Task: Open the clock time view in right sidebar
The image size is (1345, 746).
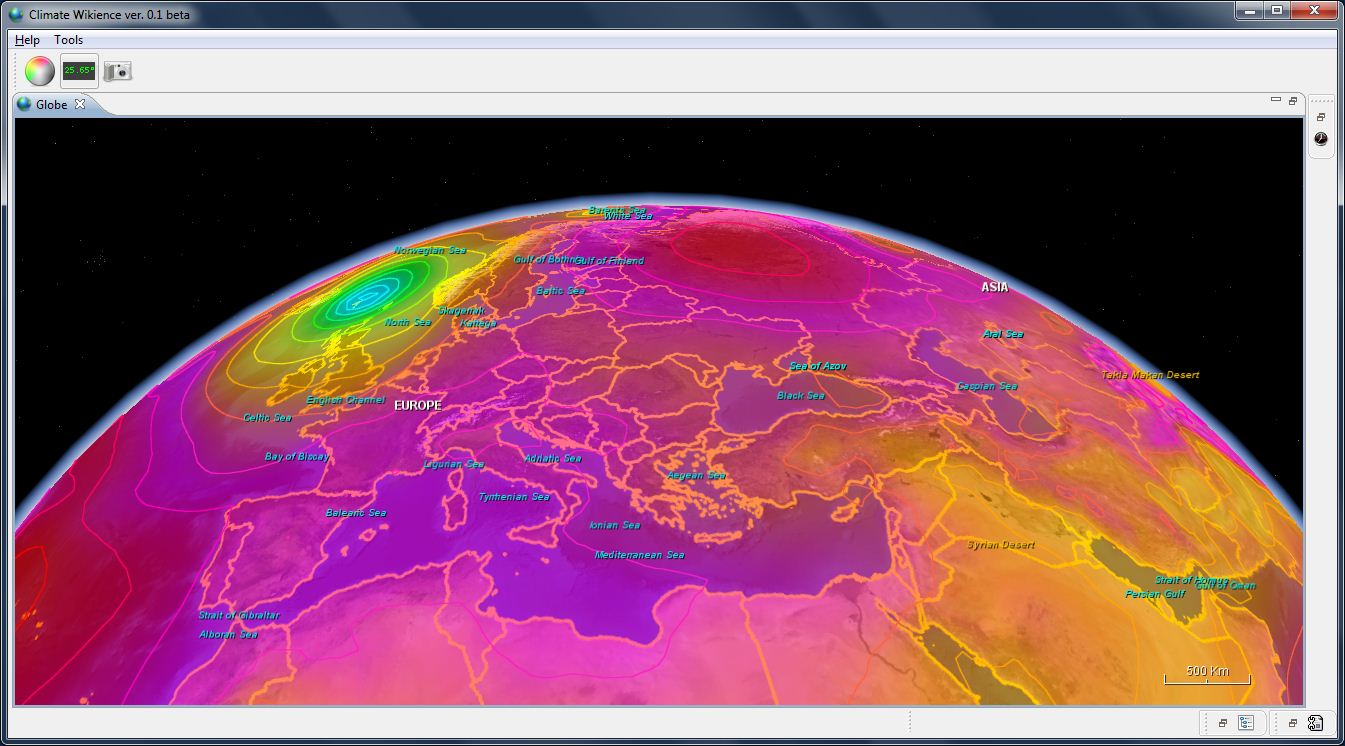Action: tap(1321, 139)
